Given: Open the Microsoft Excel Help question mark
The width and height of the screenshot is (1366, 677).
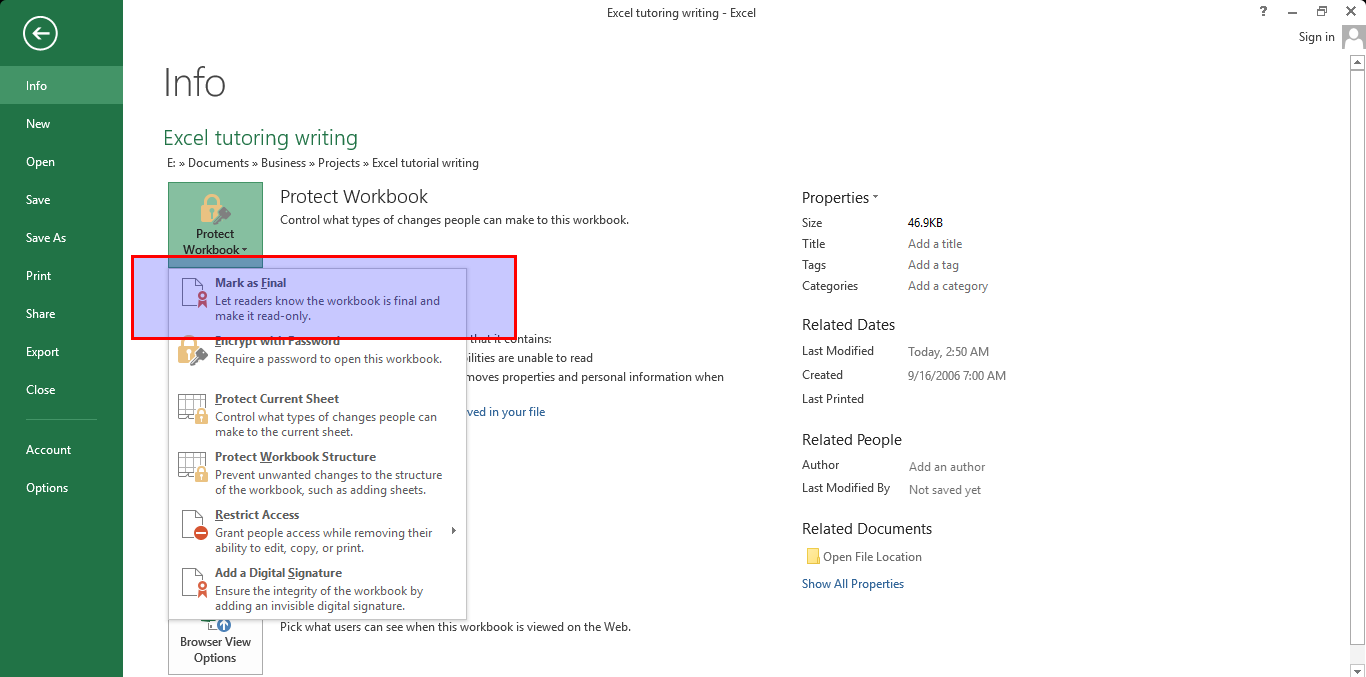Looking at the screenshot, I should coord(1264,12).
